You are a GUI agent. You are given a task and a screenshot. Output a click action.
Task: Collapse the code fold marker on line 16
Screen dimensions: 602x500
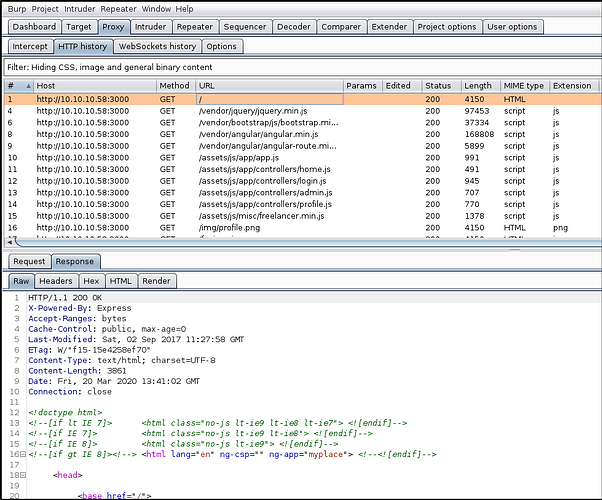pos(24,453)
